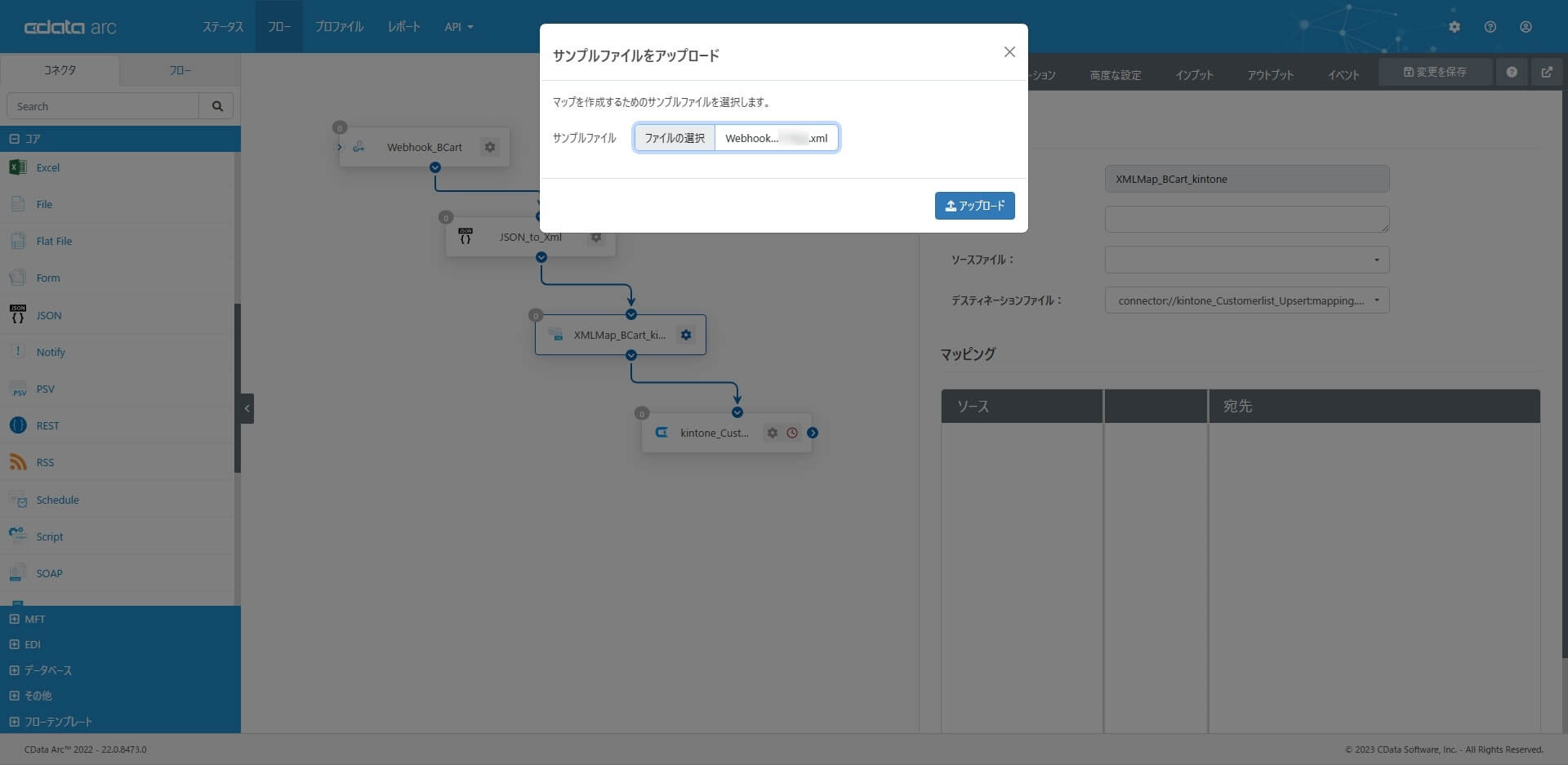The image size is (1568, 765).
Task: Open the help icon in top bar
Action: pos(1490,27)
